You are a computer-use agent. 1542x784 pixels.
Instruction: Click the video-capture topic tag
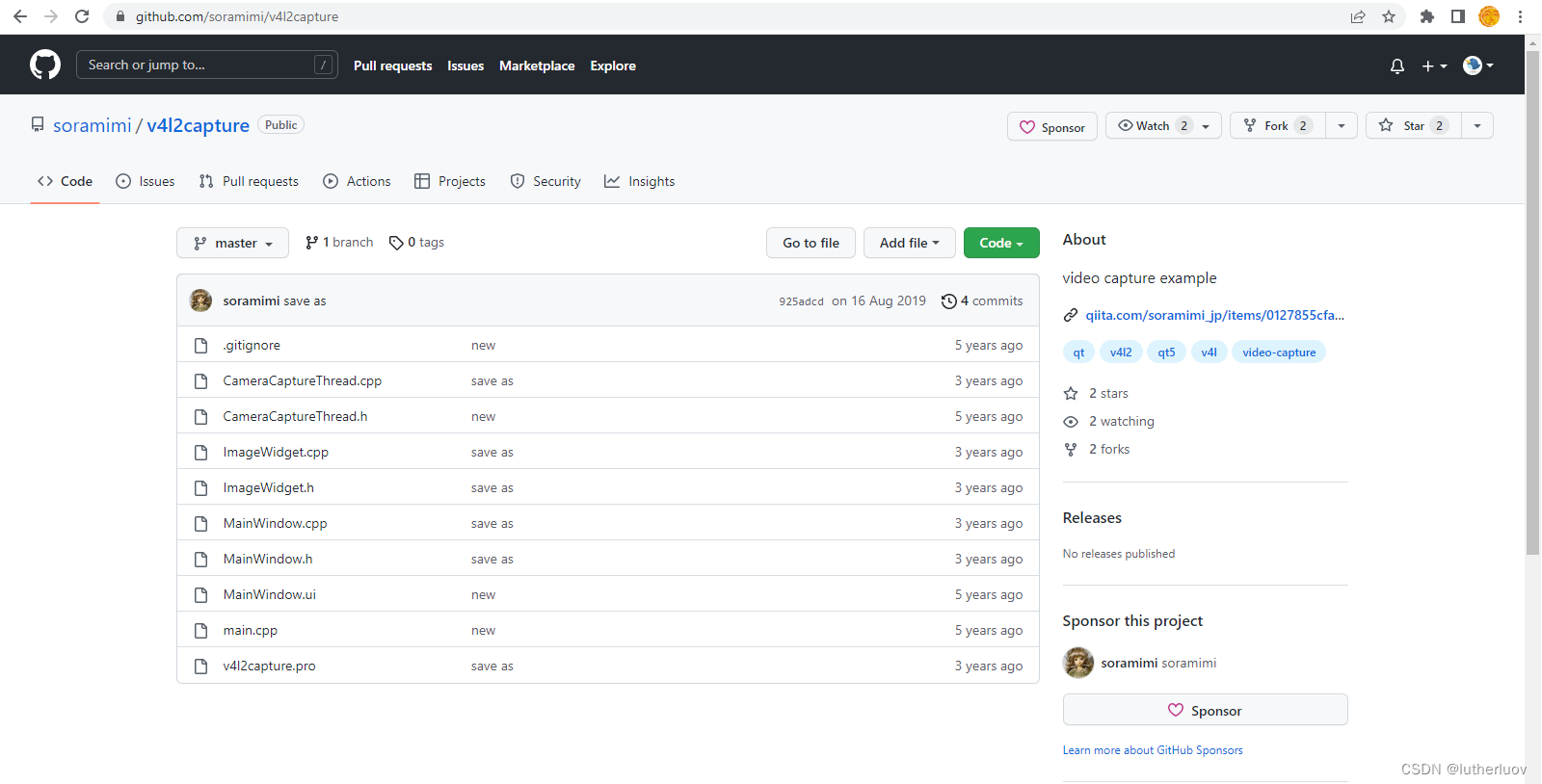point(1279,353)
